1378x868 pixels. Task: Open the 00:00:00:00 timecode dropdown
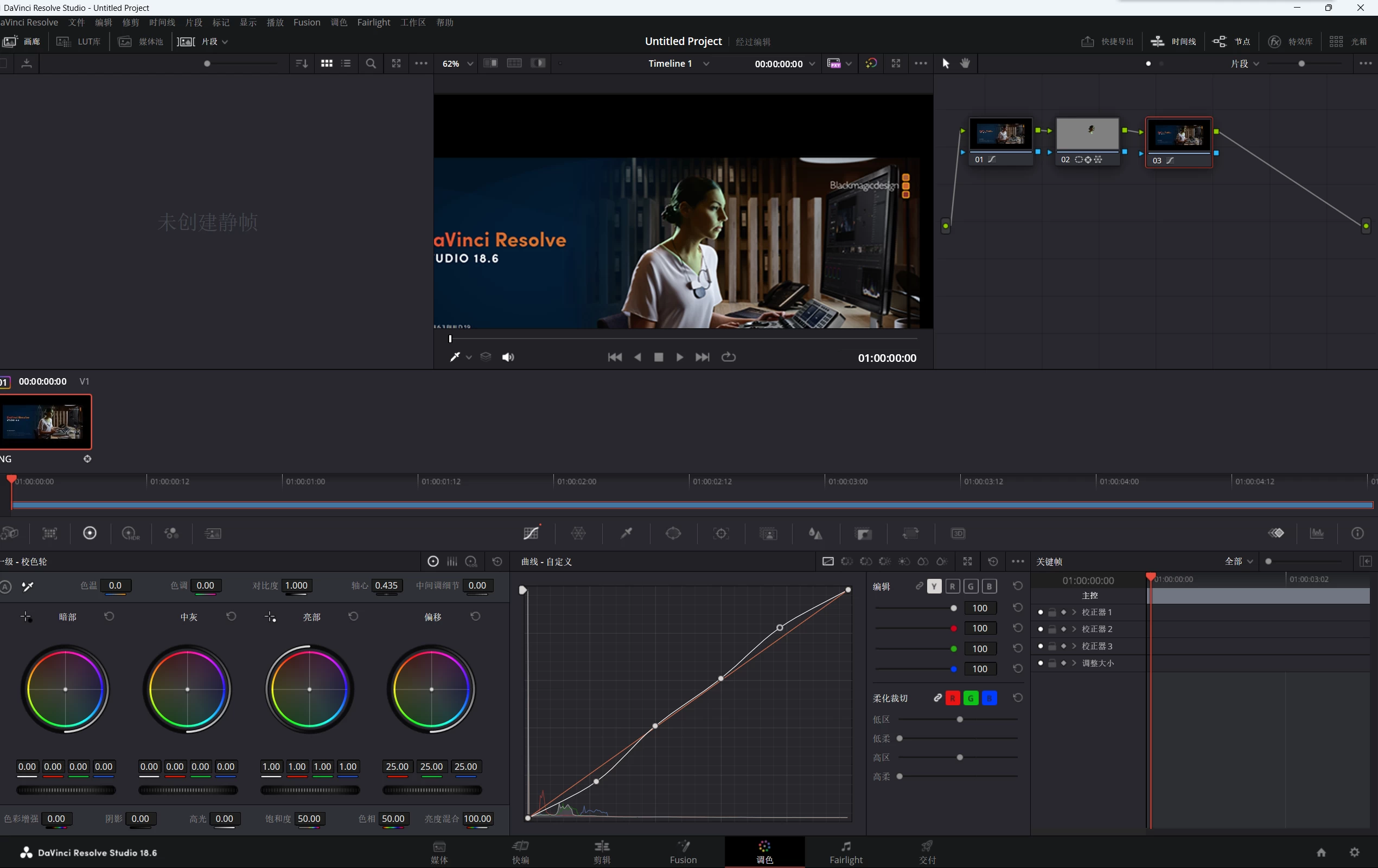(784, 63)
